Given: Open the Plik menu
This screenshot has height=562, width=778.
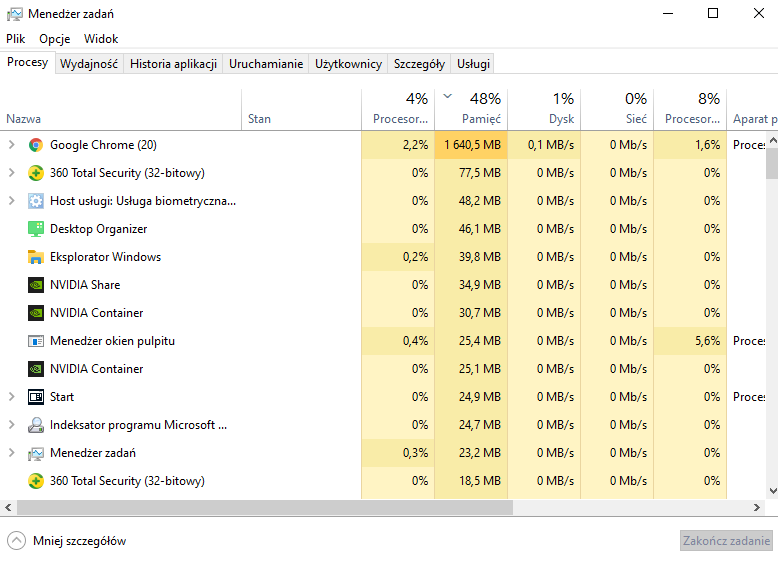Looking at the screenshot, I should point(16,39).
